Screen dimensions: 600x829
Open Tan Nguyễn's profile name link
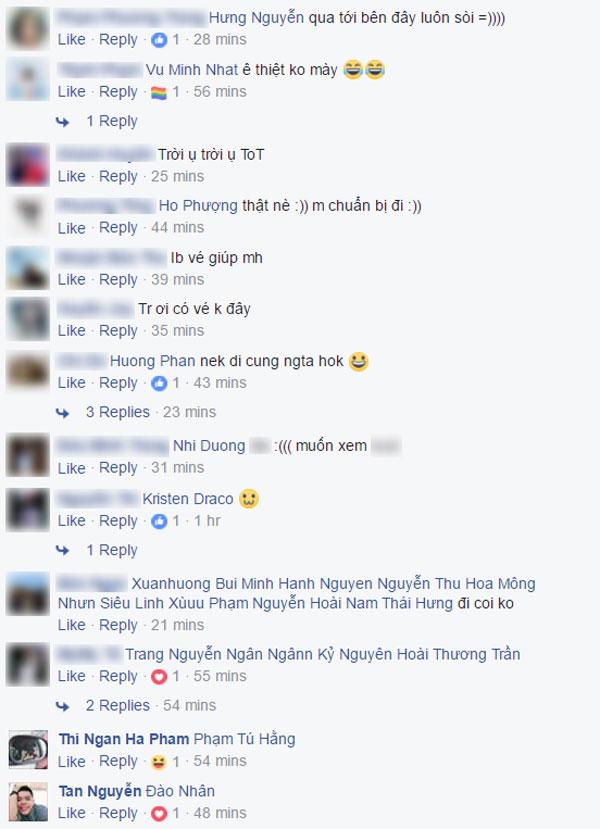click(100, 791)
